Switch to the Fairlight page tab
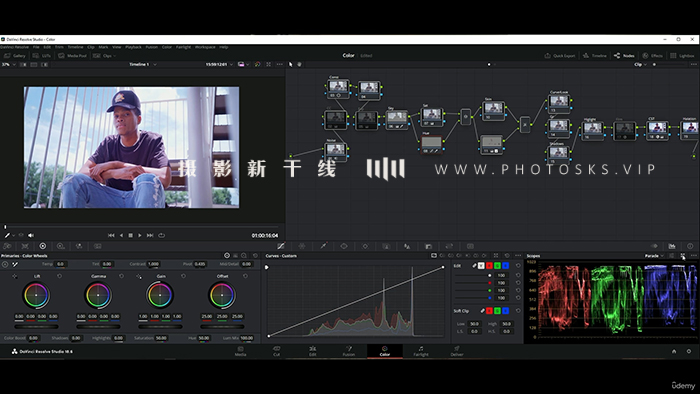700x394 pixels. pyautogui.click(x=421, y=351)
